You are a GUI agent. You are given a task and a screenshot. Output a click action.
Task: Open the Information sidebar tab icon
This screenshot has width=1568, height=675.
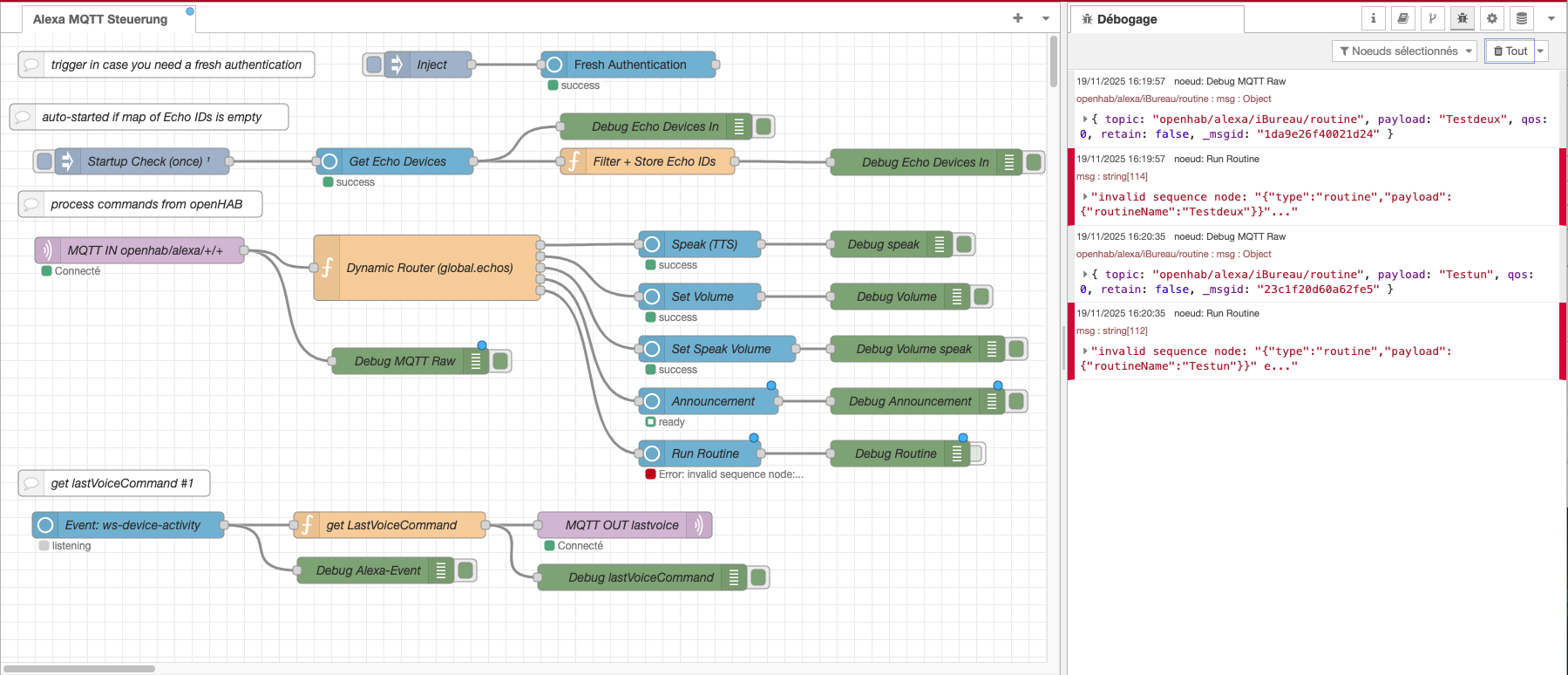click(x=1374, y=18)
